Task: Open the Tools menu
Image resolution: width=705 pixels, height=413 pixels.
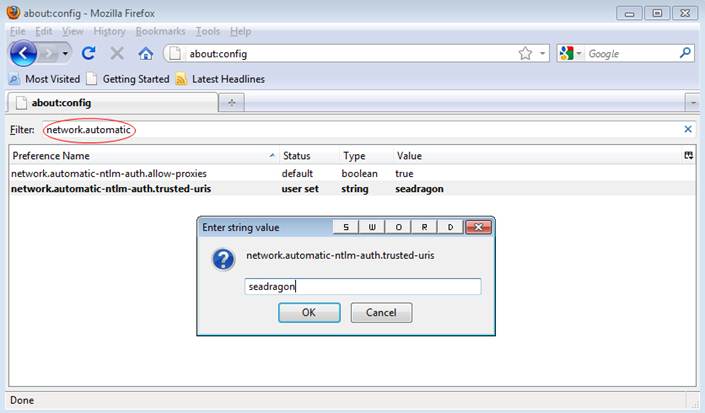Action: point(208,31)
